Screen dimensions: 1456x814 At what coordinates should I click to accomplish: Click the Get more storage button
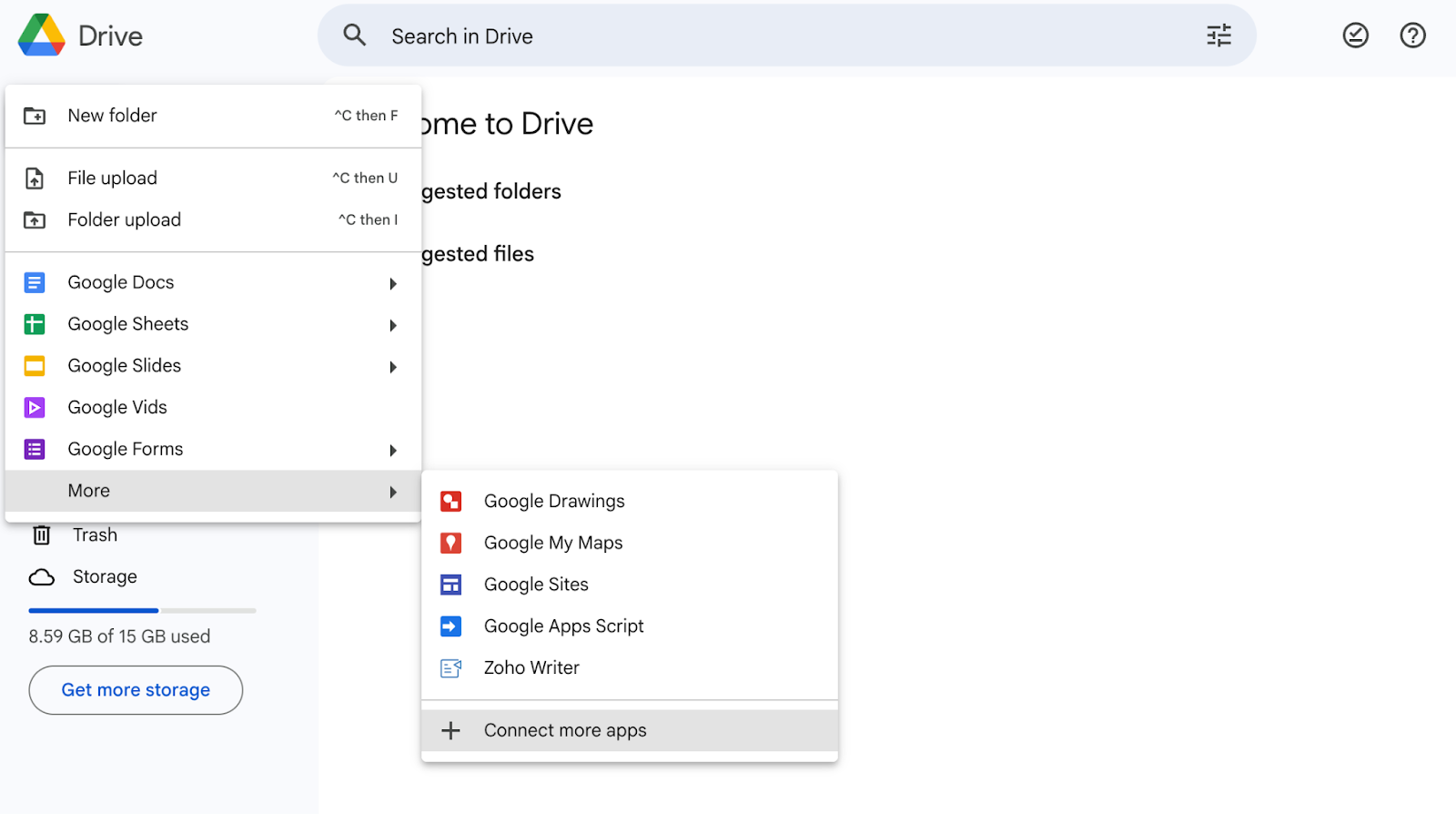136,690
